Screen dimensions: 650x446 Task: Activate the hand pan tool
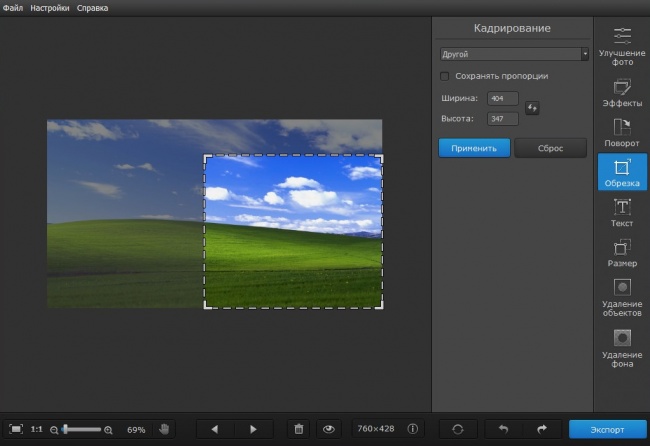click(x=164, y=429)
